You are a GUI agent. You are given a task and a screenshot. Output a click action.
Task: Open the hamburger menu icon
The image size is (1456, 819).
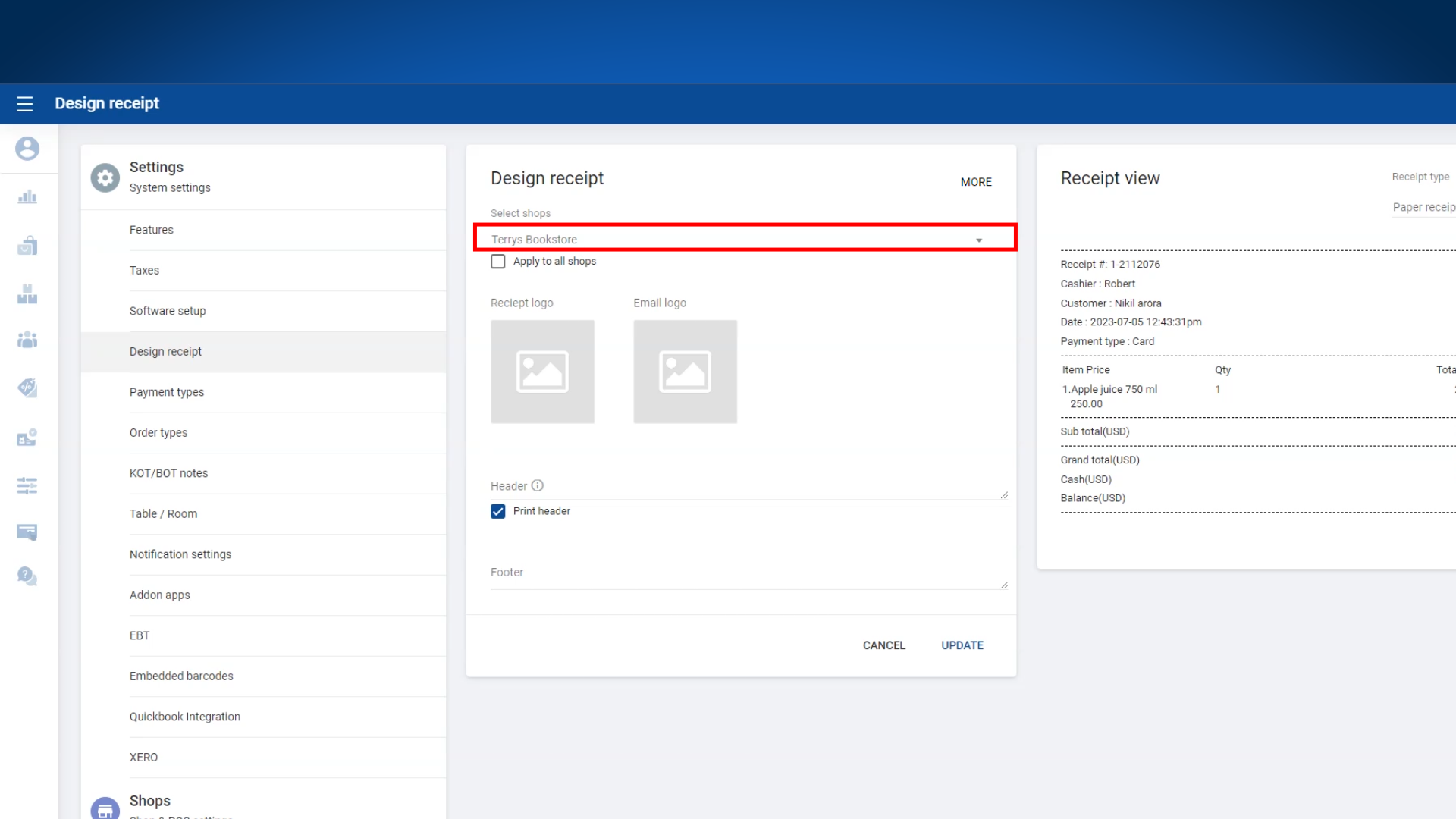(25, 104)
